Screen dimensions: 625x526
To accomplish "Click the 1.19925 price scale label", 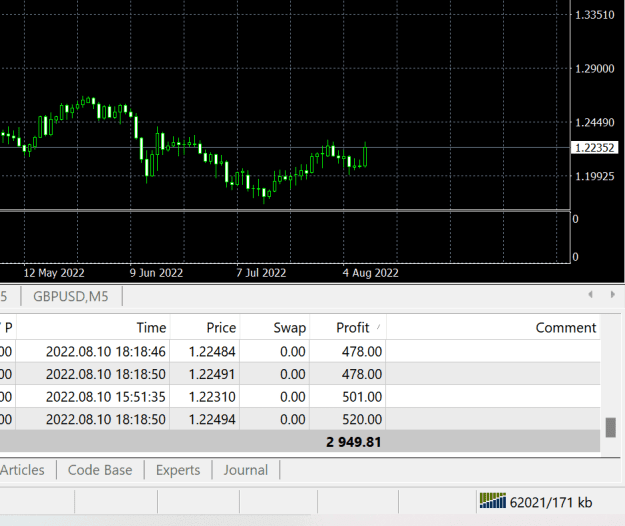I will [595, 176].
